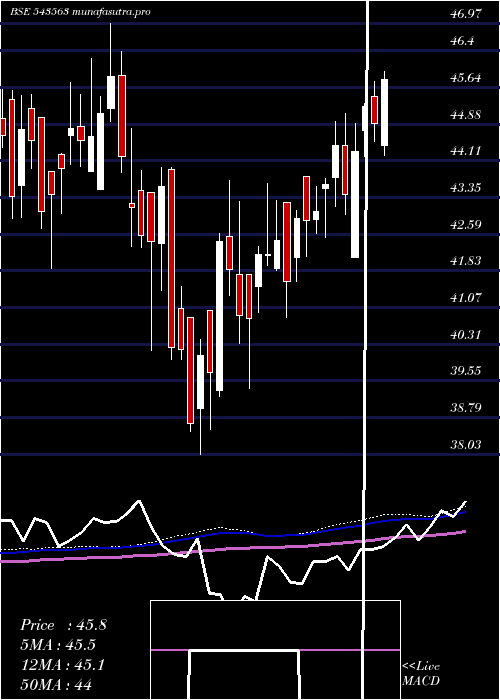Click the last white candlestick on the right

point(384,112)
